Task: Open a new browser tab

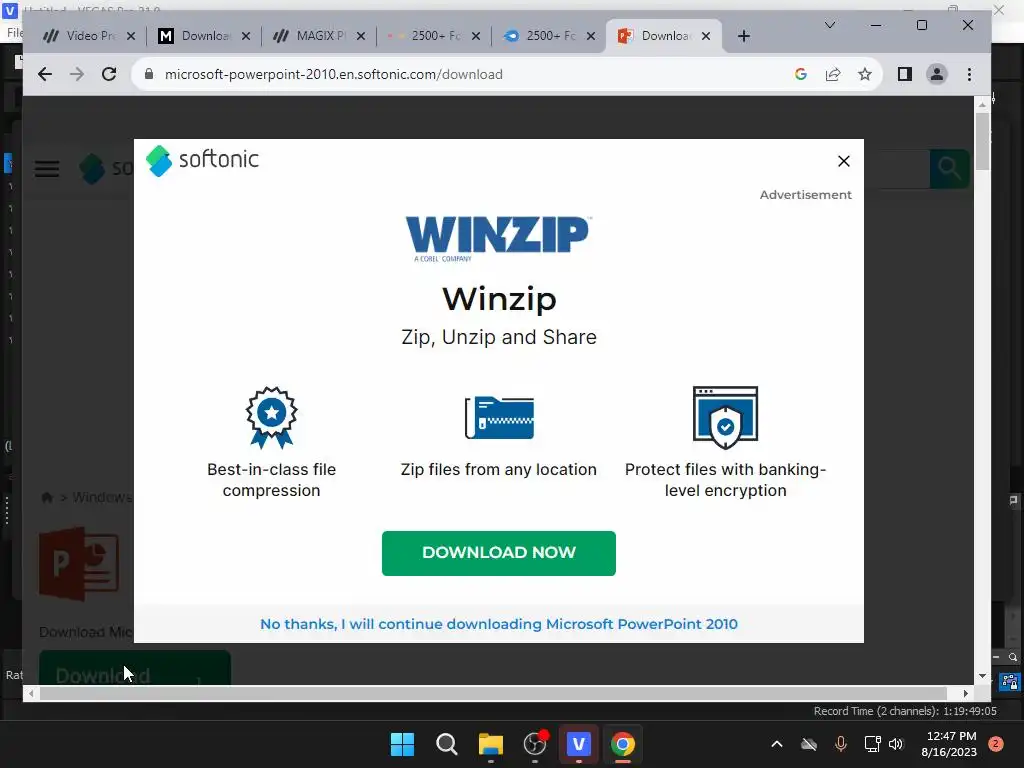Action: 743,36
